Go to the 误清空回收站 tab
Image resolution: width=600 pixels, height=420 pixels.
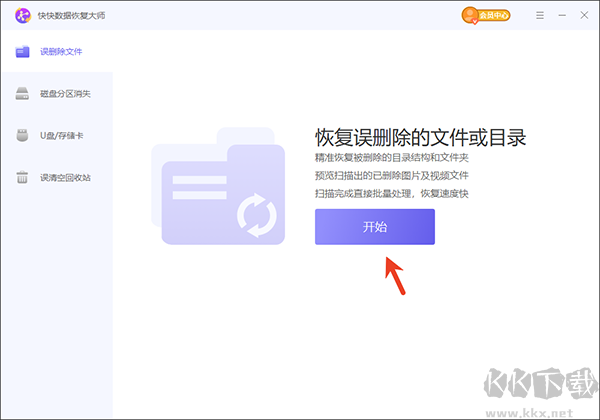tap(57, 177)
